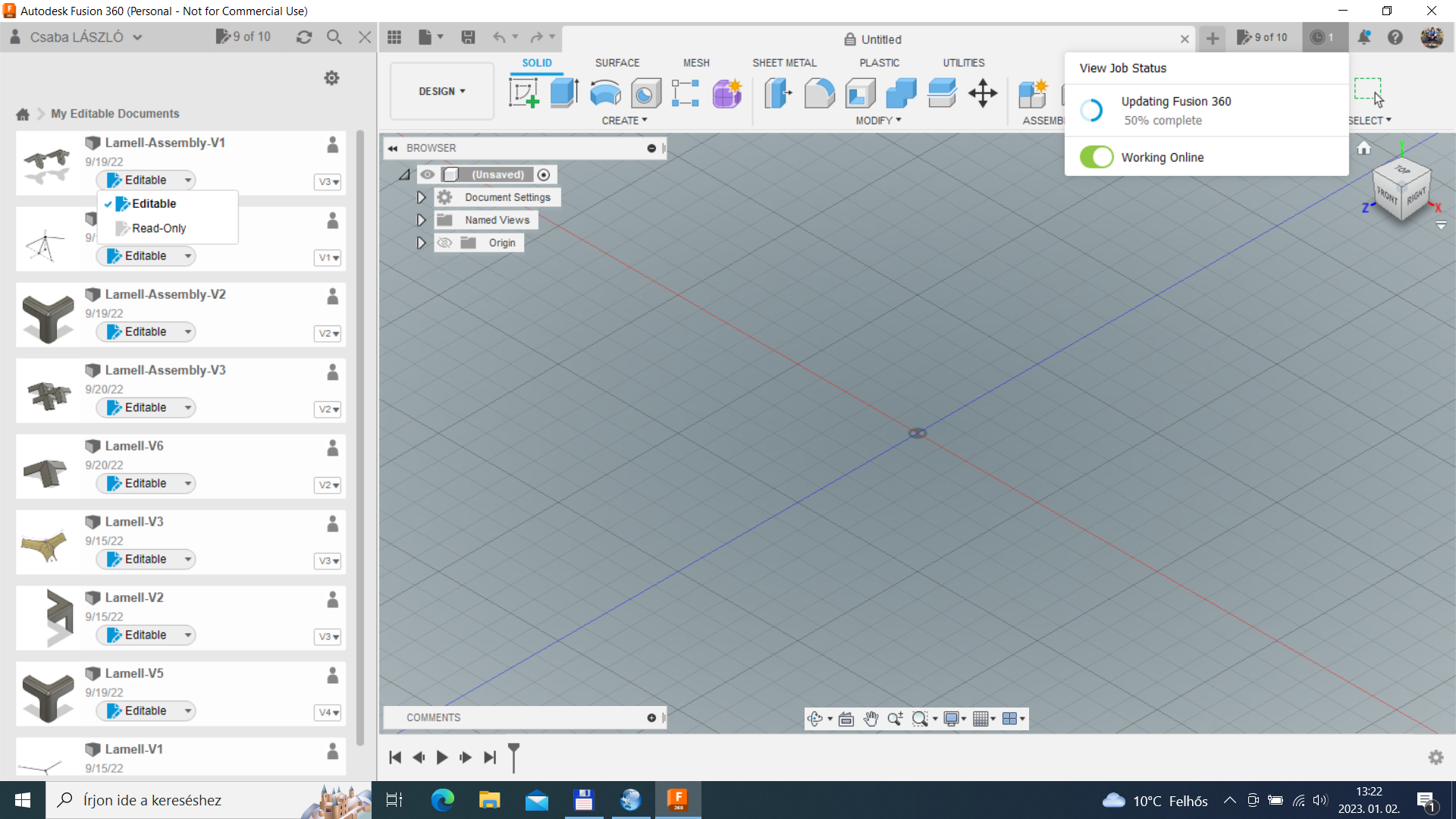Click the Undo arrow icon

(x=499, y=37)
